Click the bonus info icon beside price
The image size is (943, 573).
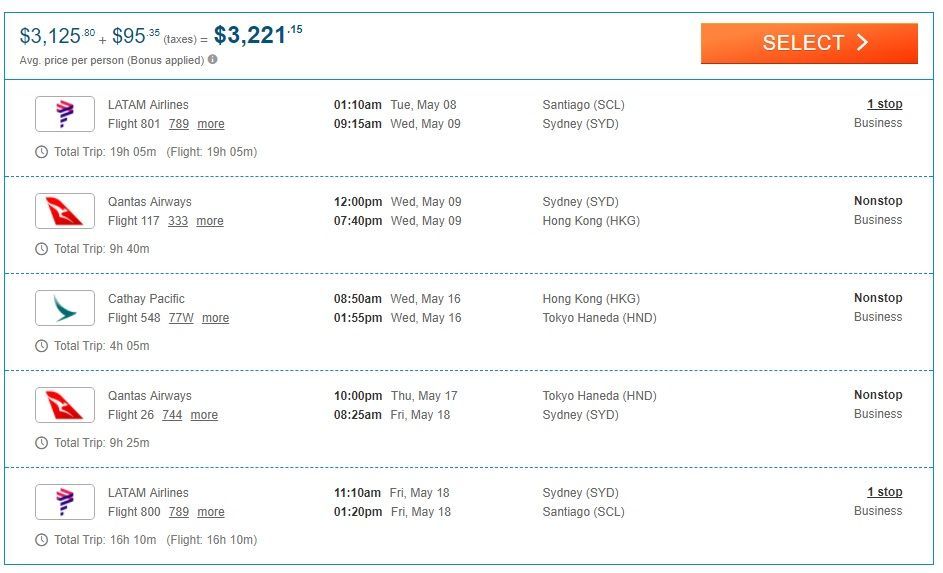[x=213, y=60]
